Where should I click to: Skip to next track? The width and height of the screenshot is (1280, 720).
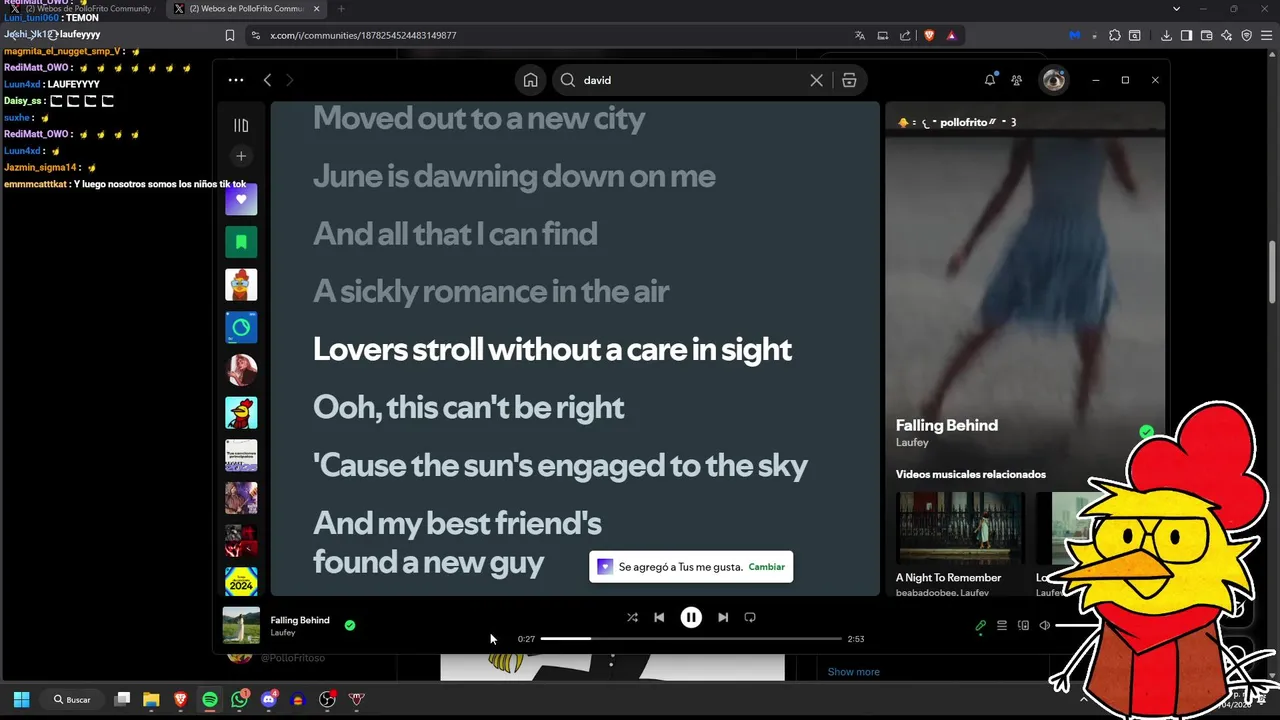(x=723, y=617)
